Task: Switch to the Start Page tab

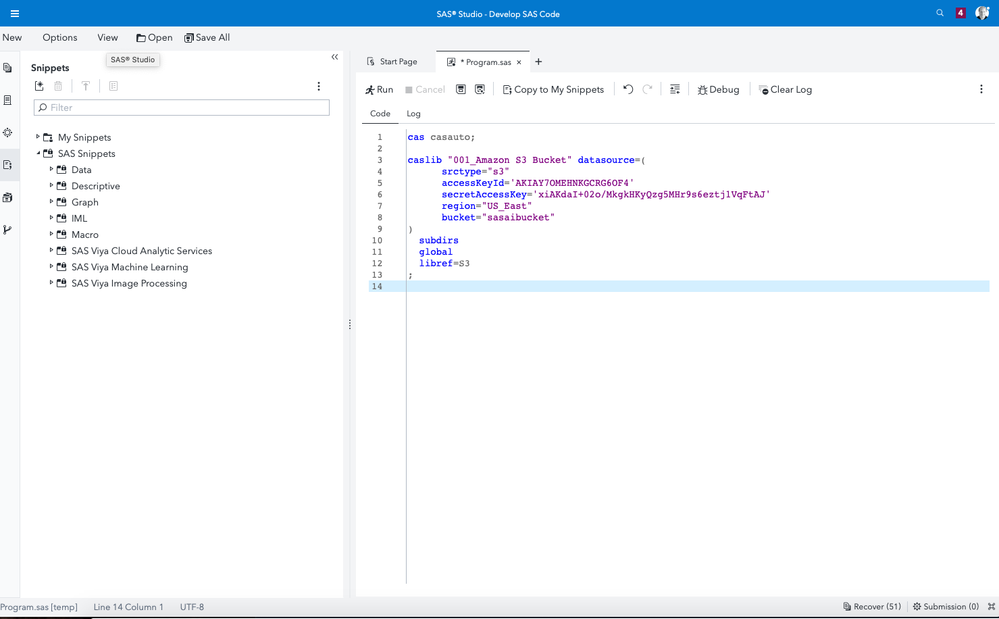Action: coord(392,62)
